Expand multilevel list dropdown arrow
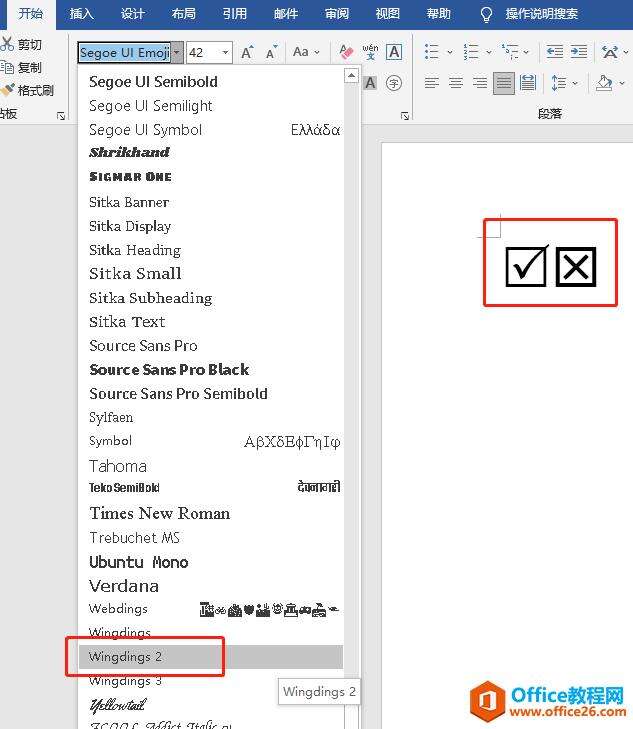 point(526,52)
